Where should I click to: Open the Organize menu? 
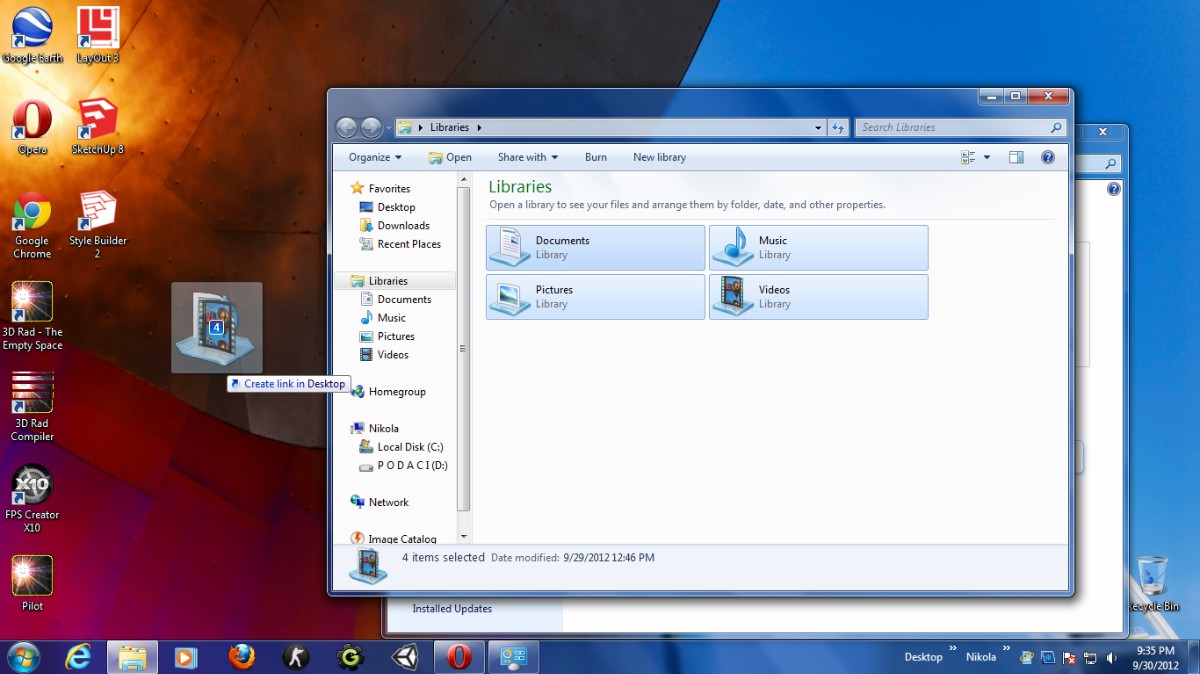click(x=375, y=157)
